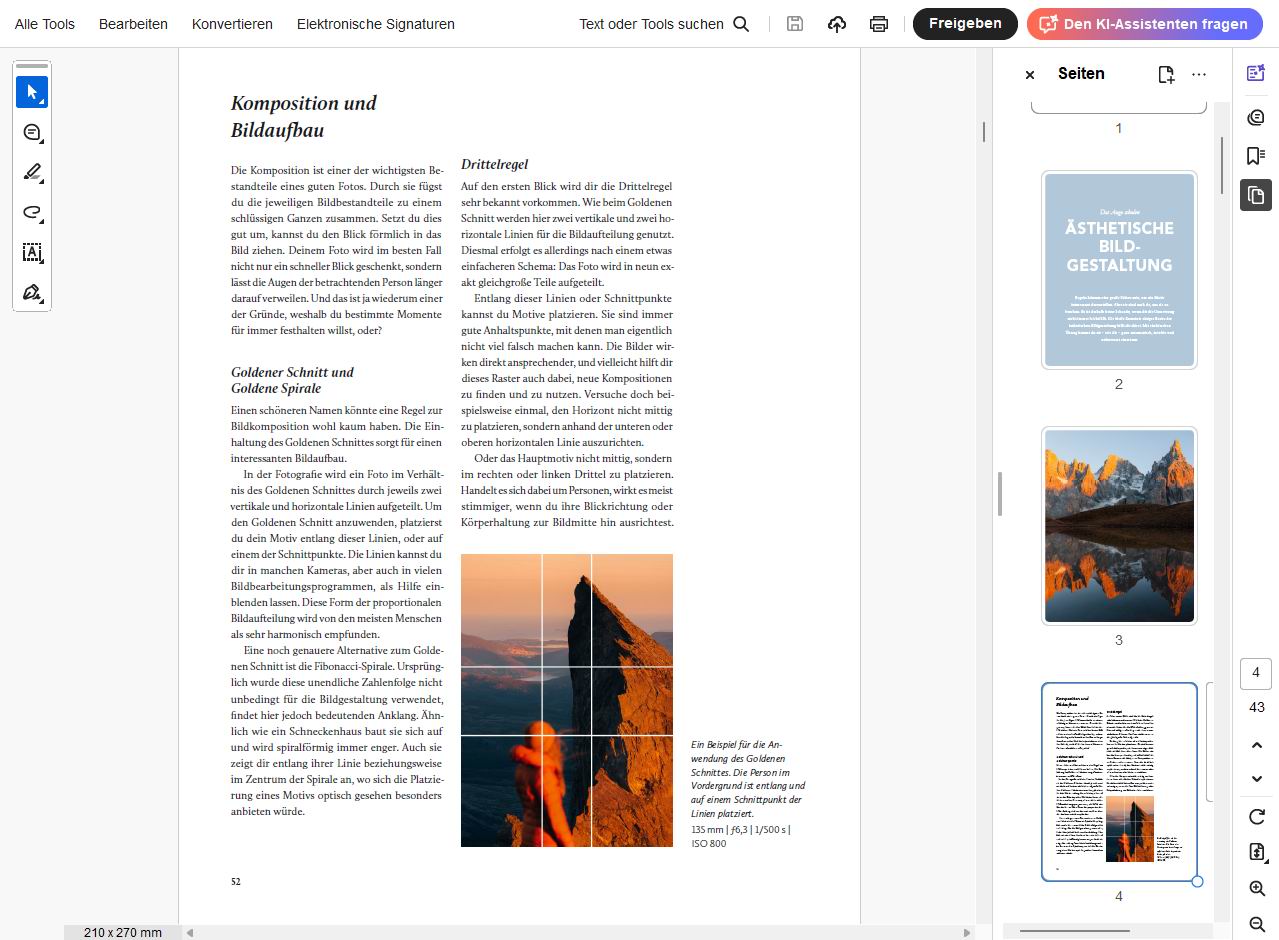Open Seiten panel more options menu
This screenshot has width=1279, height=940.
coord(1199,74)
